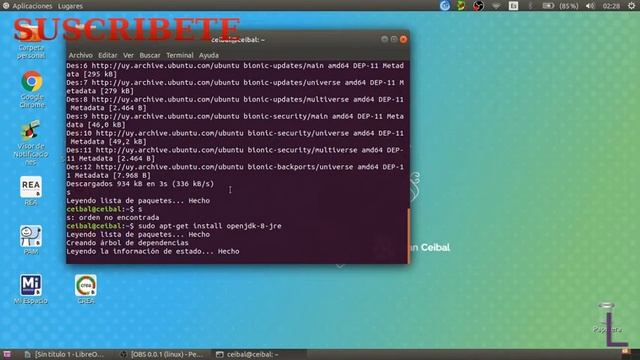Open the terminal Editar menu
Screen dimensions: 640x360
[x=108, y=55]
